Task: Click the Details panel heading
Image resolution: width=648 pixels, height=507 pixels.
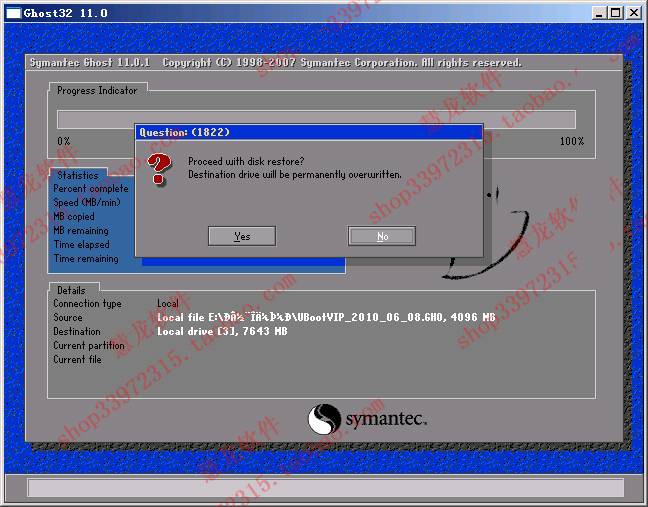Action: pyautogui.click(x=71, y=290)
